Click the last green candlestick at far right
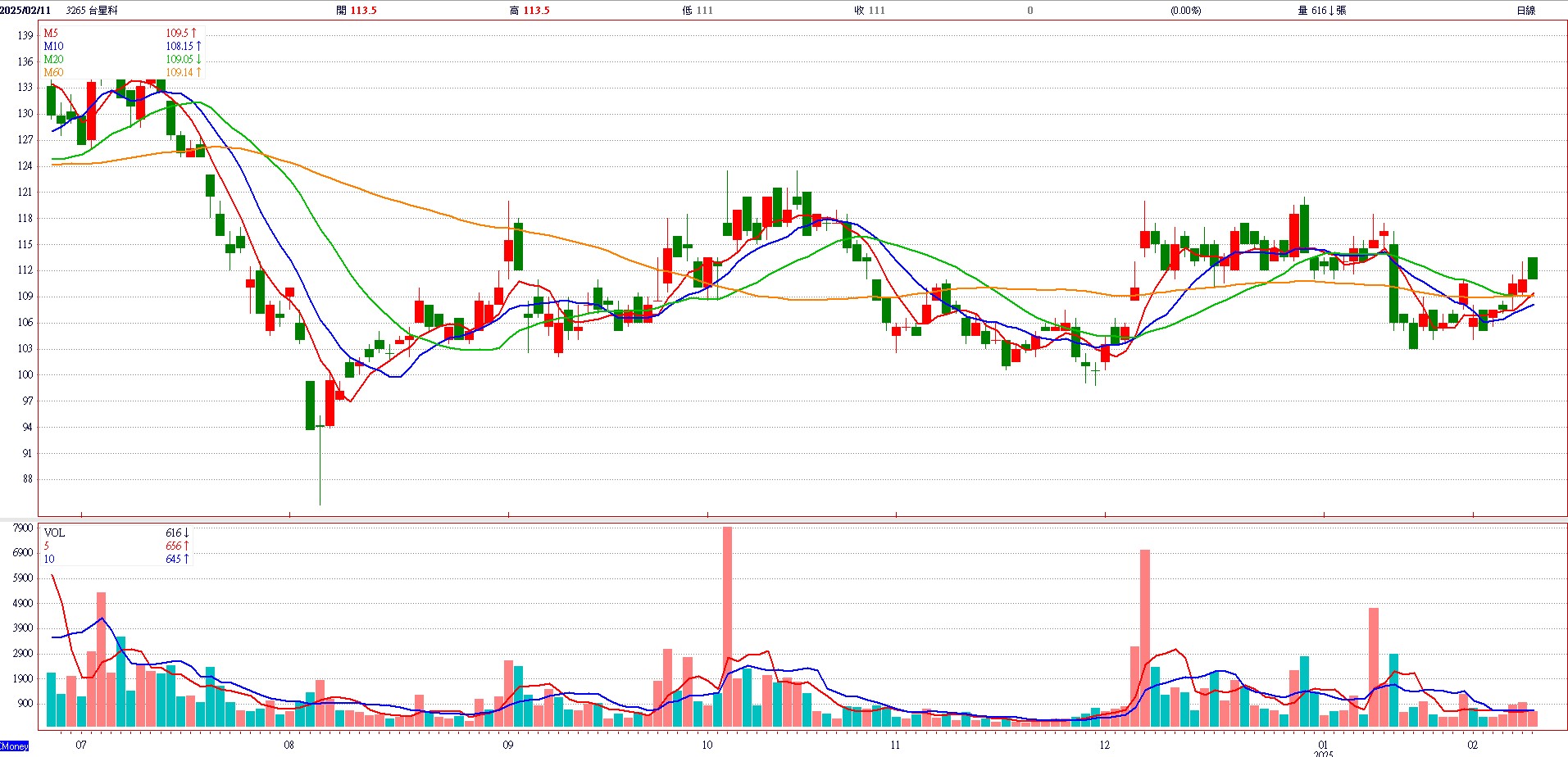The image size is (1568, 757). (x=1532, y=268)
